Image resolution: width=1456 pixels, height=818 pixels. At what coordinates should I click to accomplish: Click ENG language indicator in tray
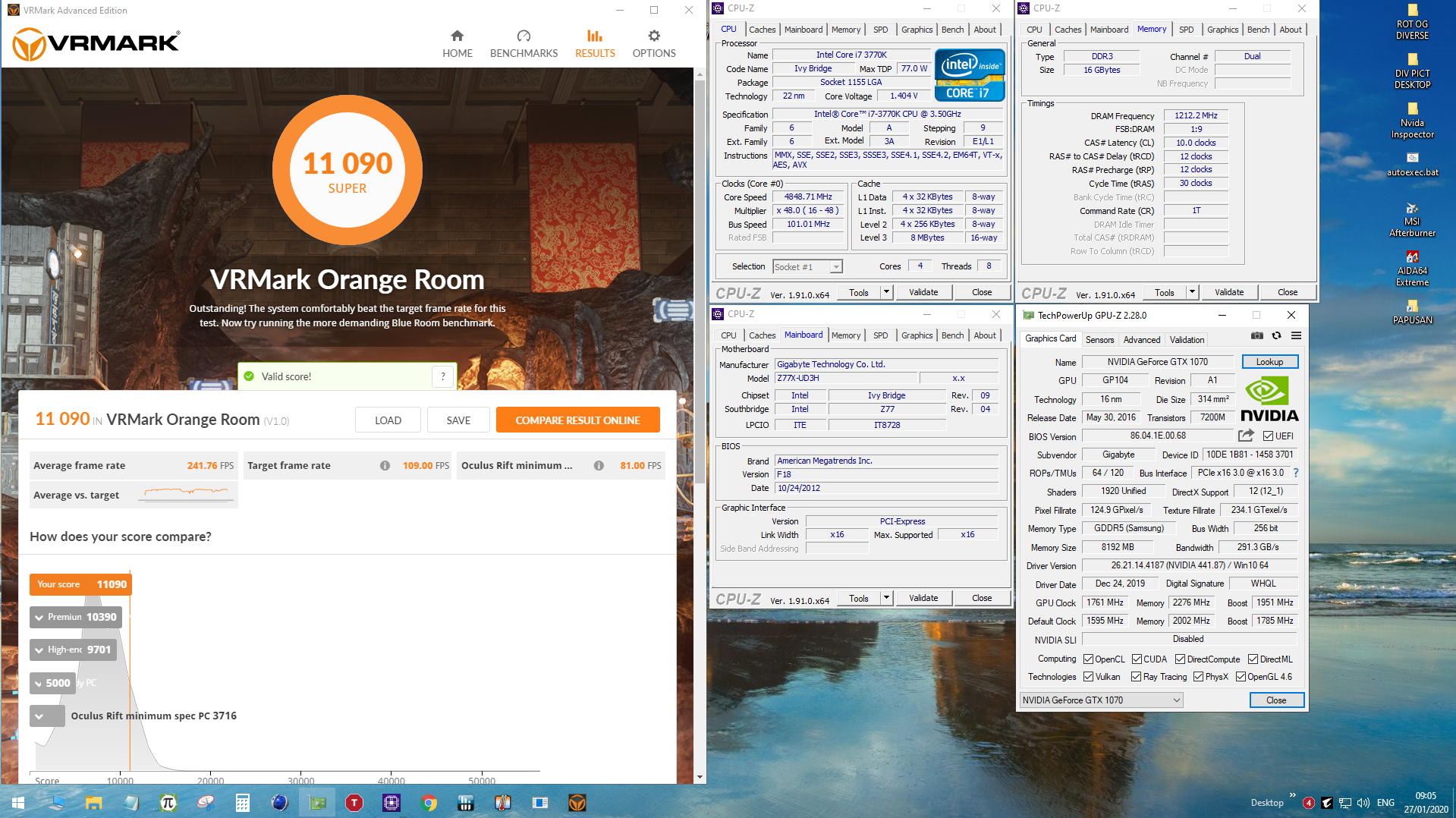(1385, 803)
